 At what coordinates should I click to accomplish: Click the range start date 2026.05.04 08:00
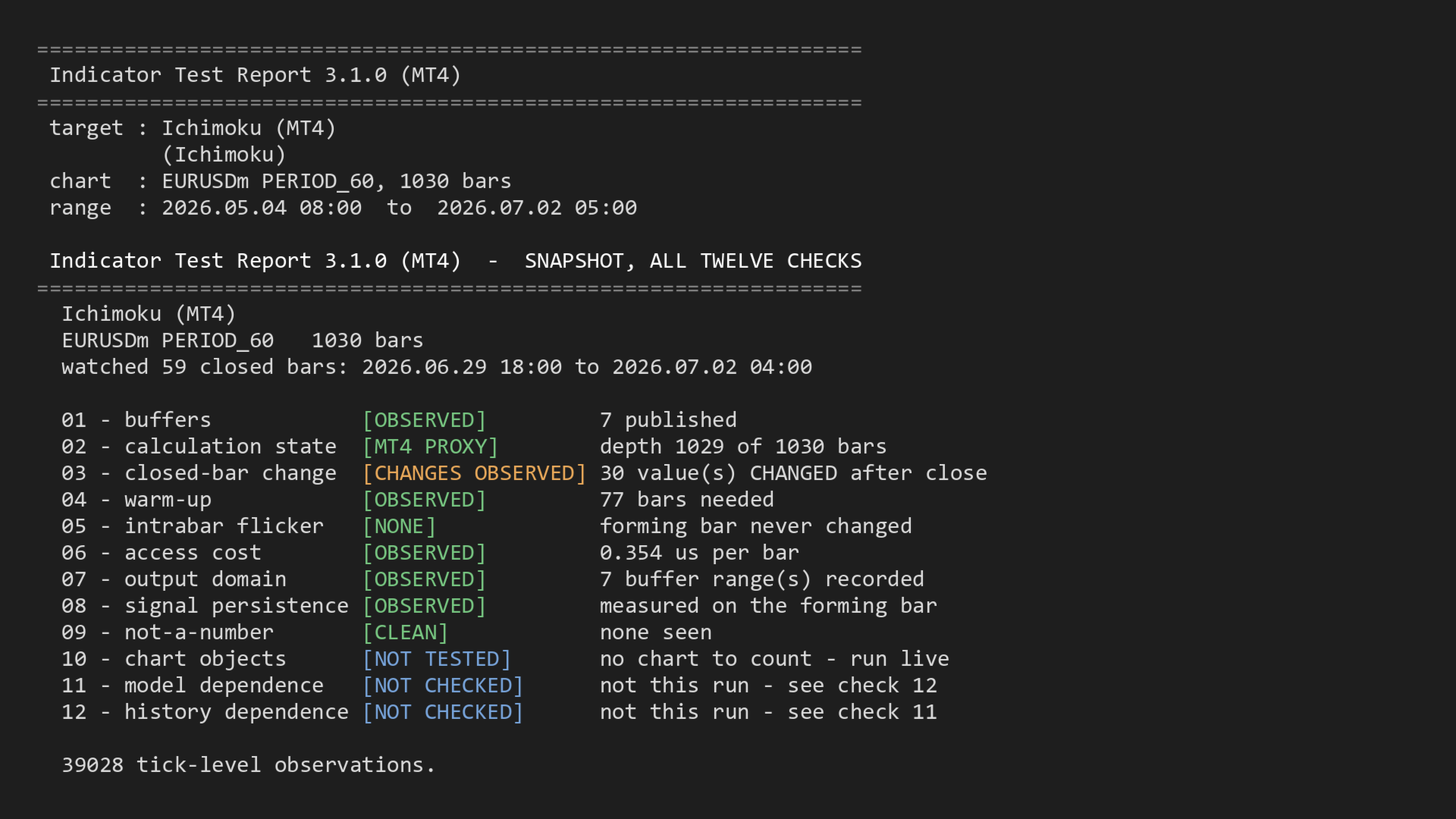(x=262, y=208)
